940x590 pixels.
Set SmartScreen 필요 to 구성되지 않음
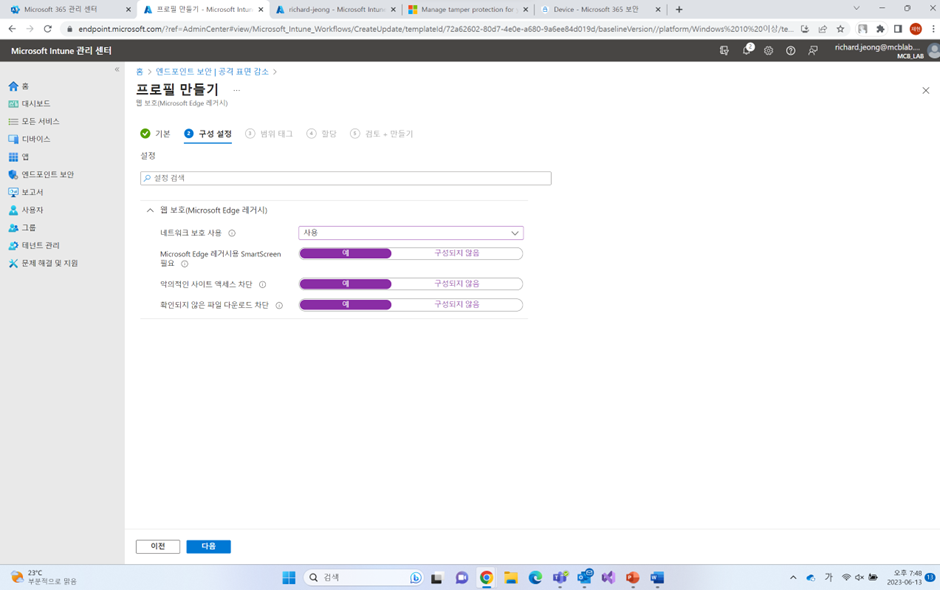[457, 254]
